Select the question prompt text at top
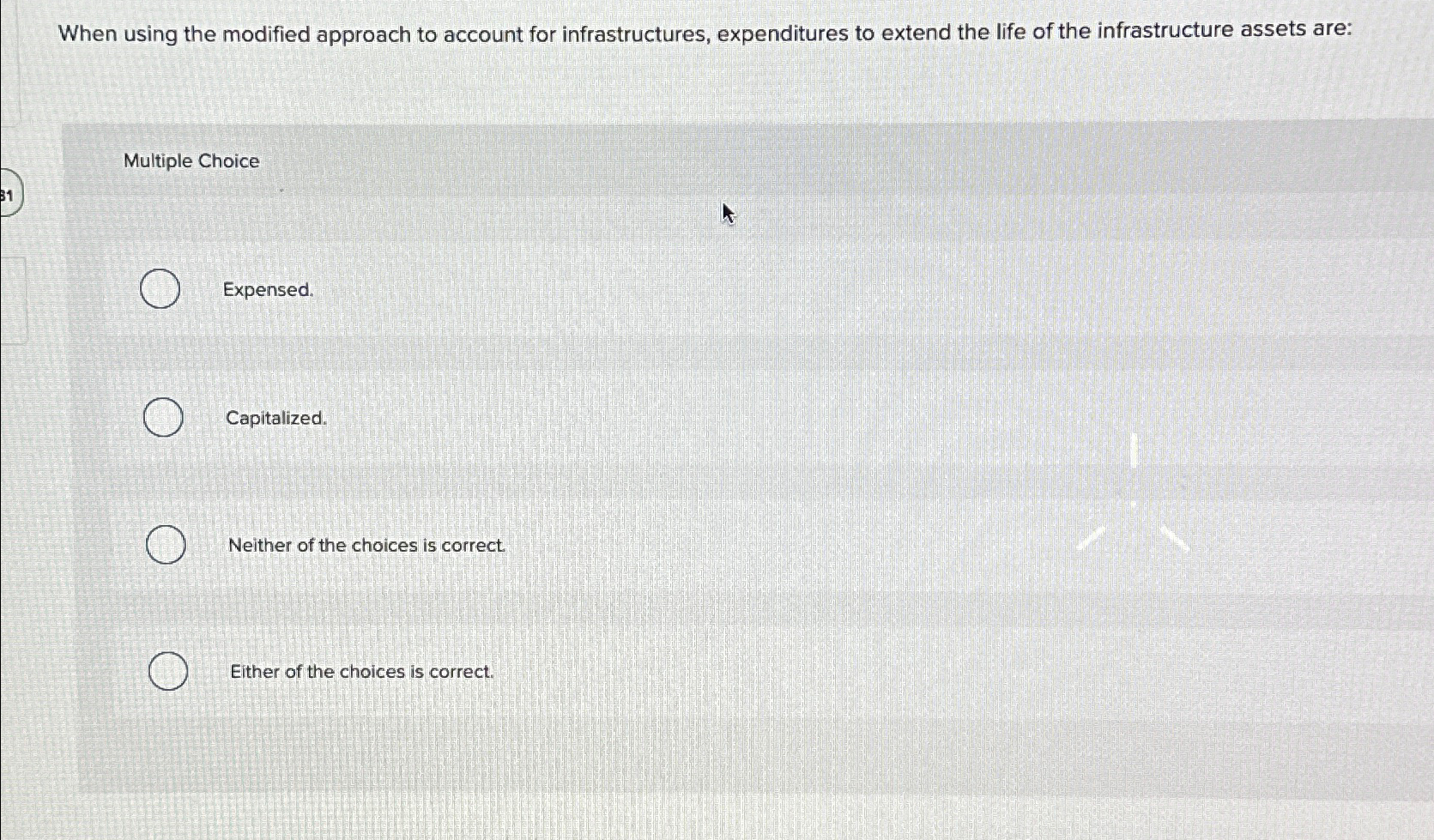 tap(704, 33)
